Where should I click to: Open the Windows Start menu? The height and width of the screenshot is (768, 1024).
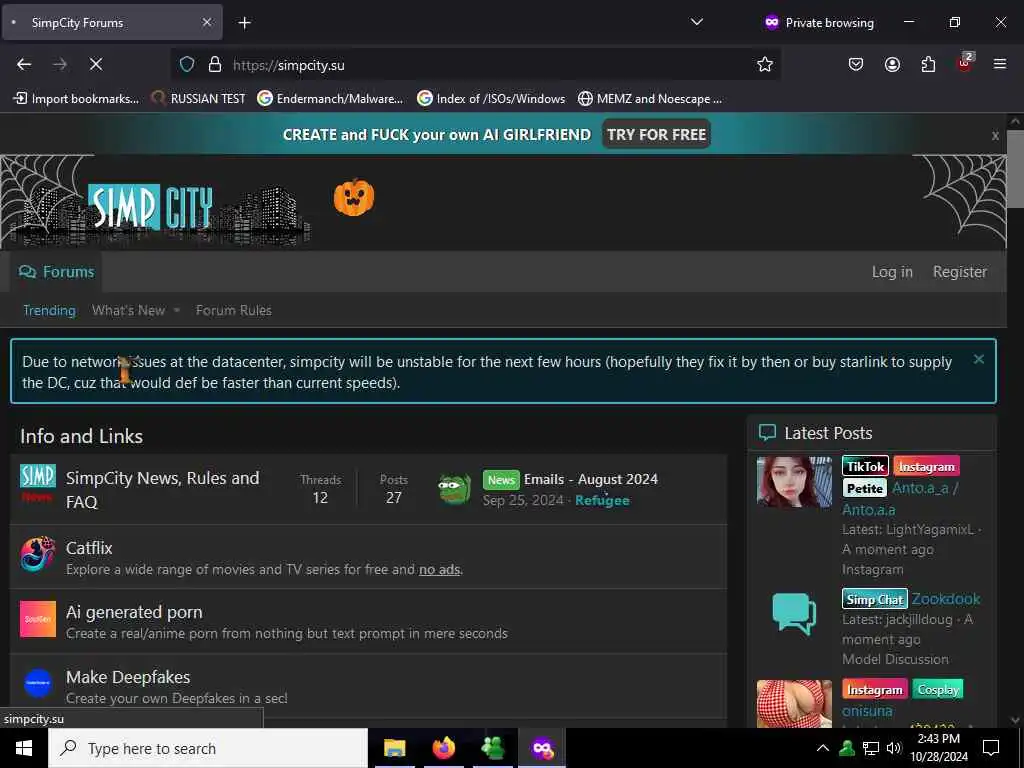24,748
